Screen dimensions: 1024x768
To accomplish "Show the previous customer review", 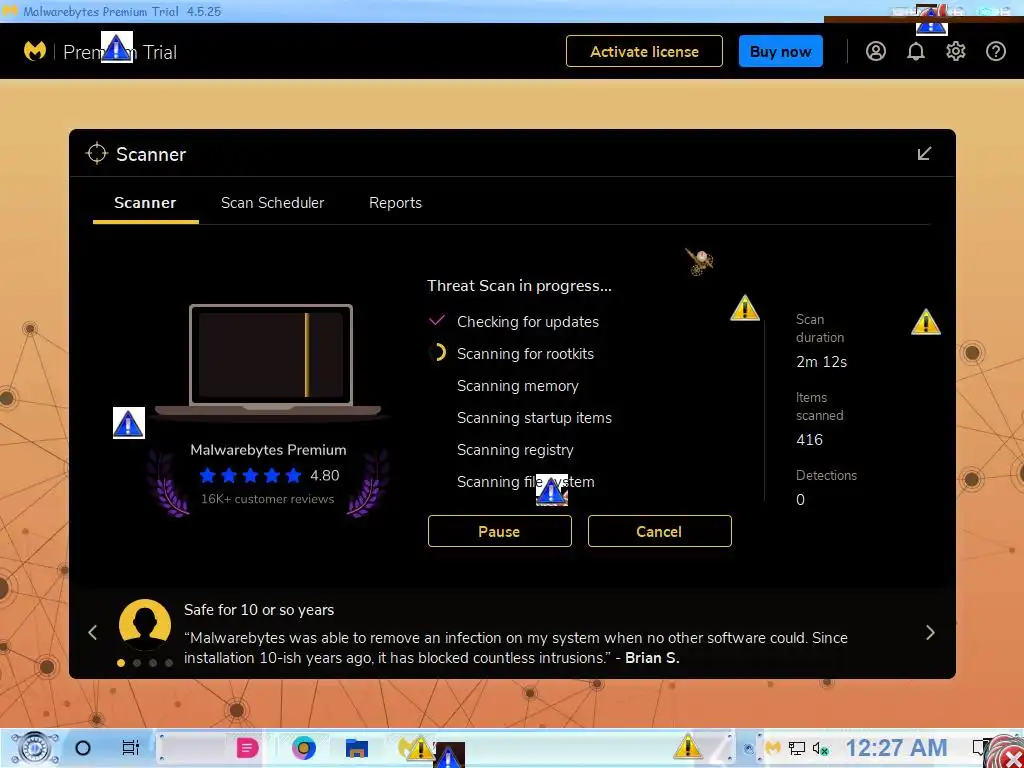I will (x=93, y=632).
